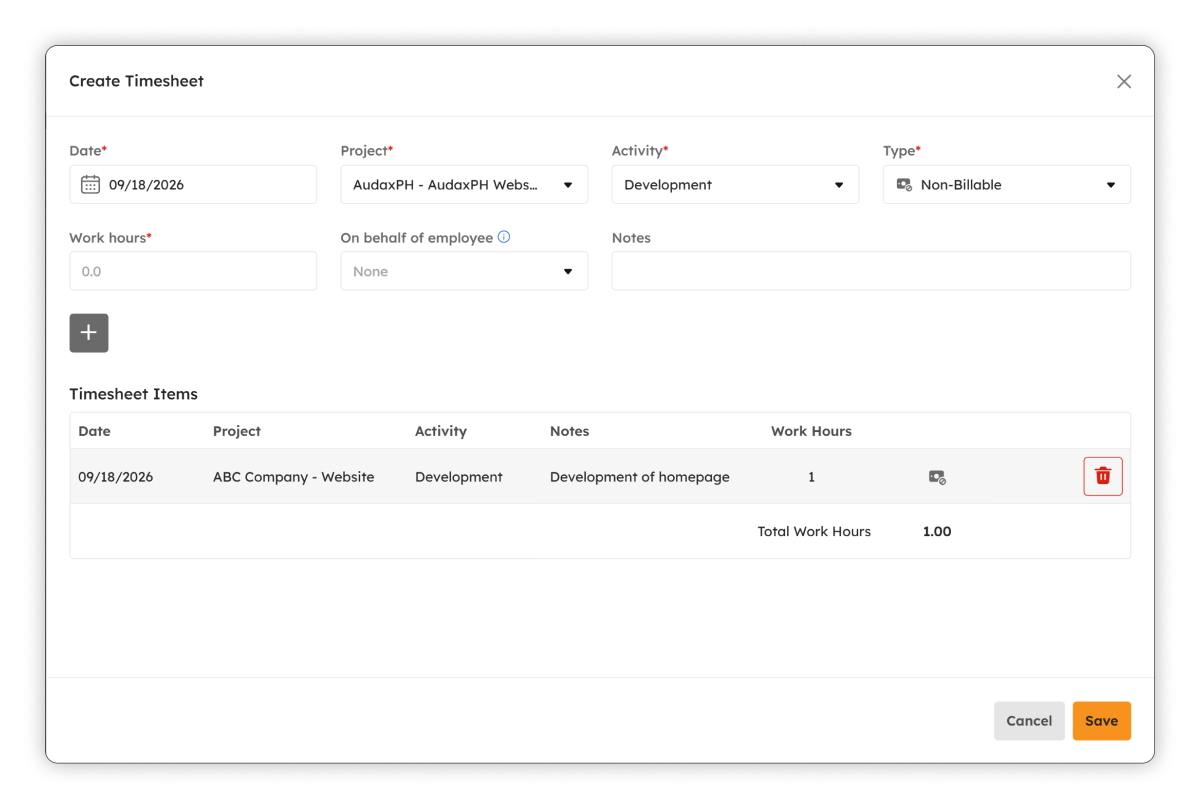This screenshot has height=809, width=1200.
Task: Click the 'Timesheet Items' heading
Action: (133, 394)
